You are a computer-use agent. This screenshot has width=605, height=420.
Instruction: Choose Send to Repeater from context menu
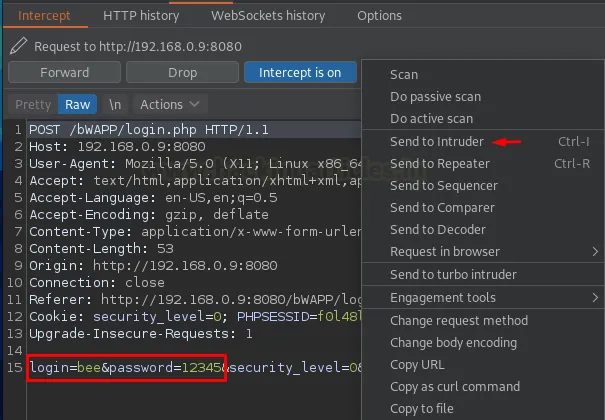pos(439,163)
